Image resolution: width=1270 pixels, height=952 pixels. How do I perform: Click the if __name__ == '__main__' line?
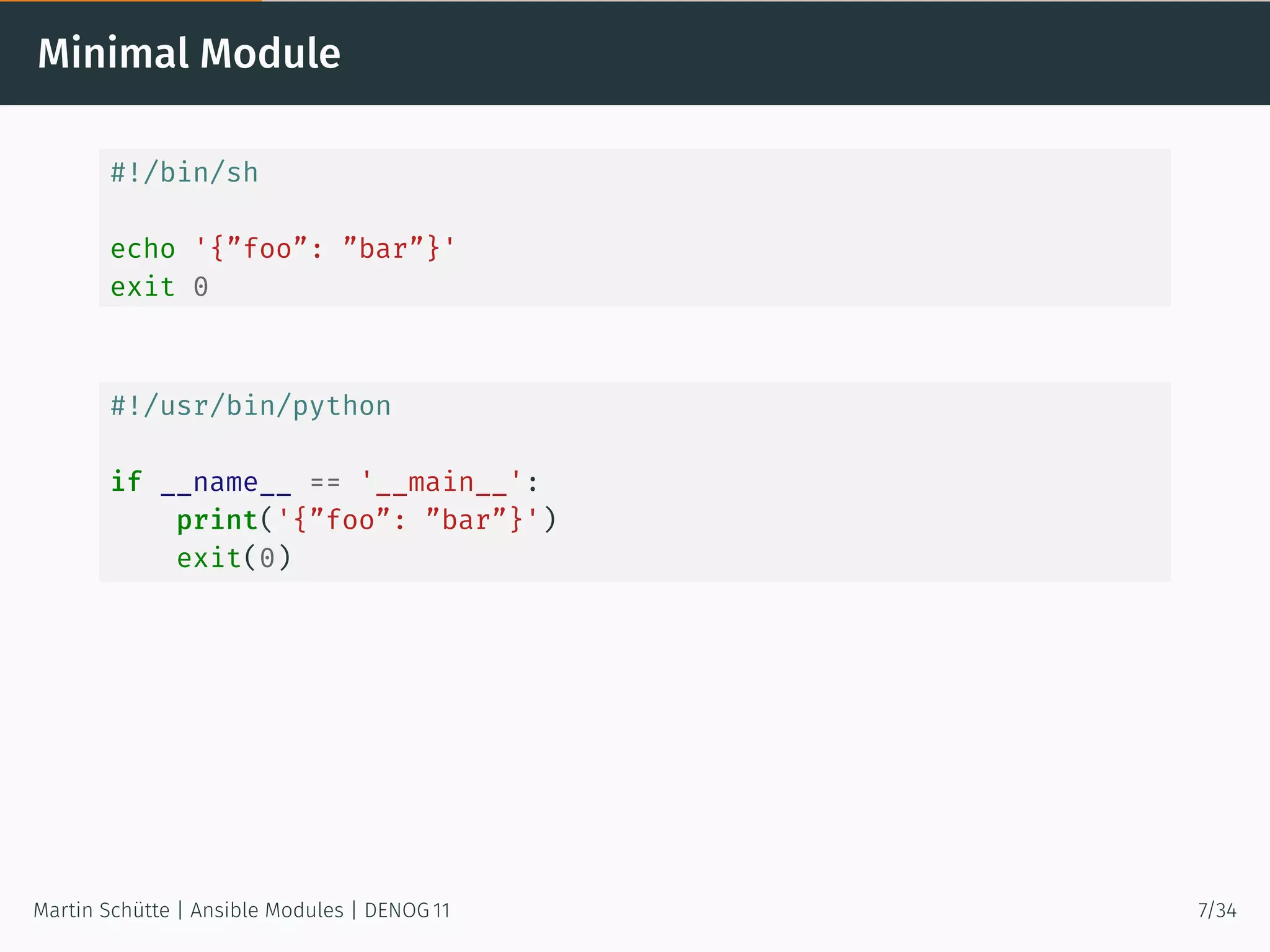tap(324, 482)
